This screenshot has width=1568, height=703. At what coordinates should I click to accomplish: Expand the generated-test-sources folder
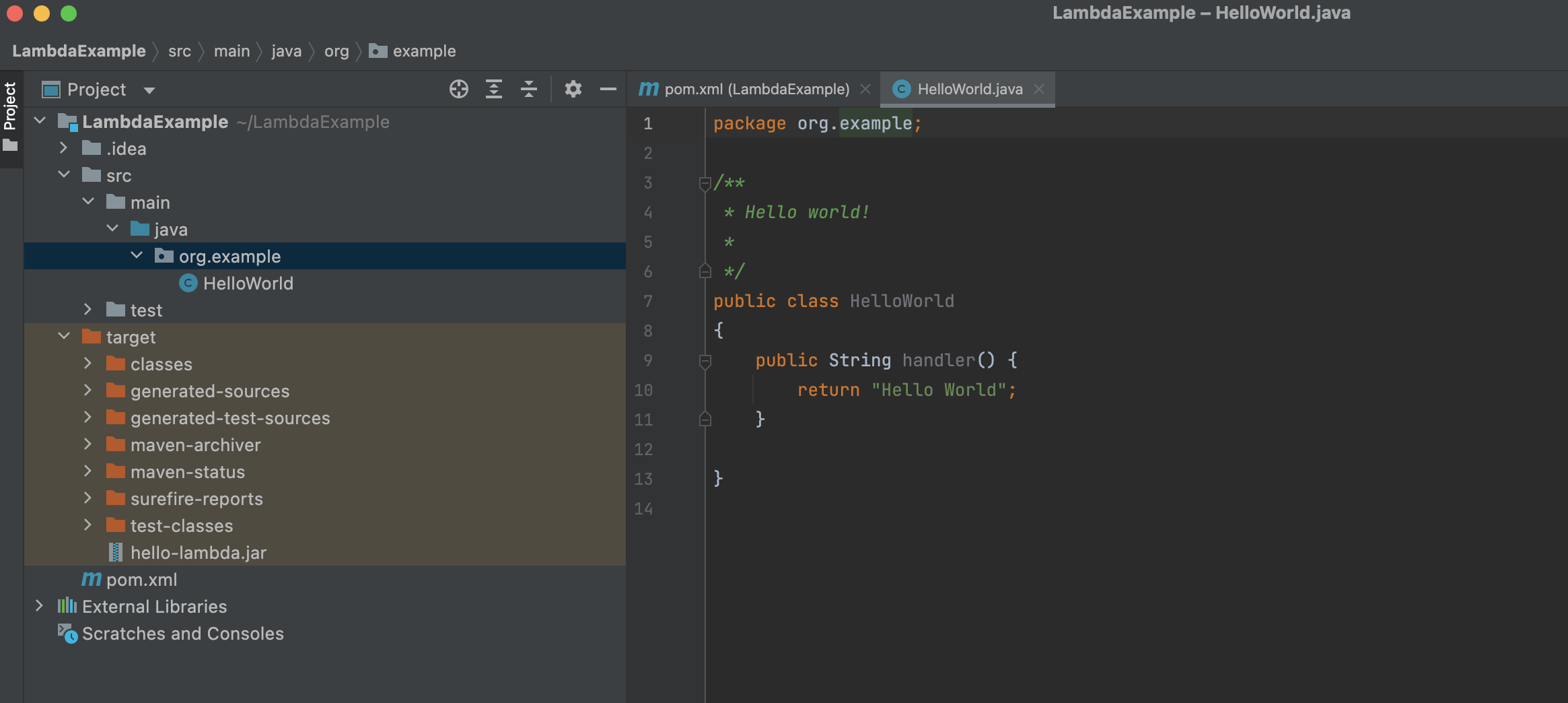click(88, 417)
